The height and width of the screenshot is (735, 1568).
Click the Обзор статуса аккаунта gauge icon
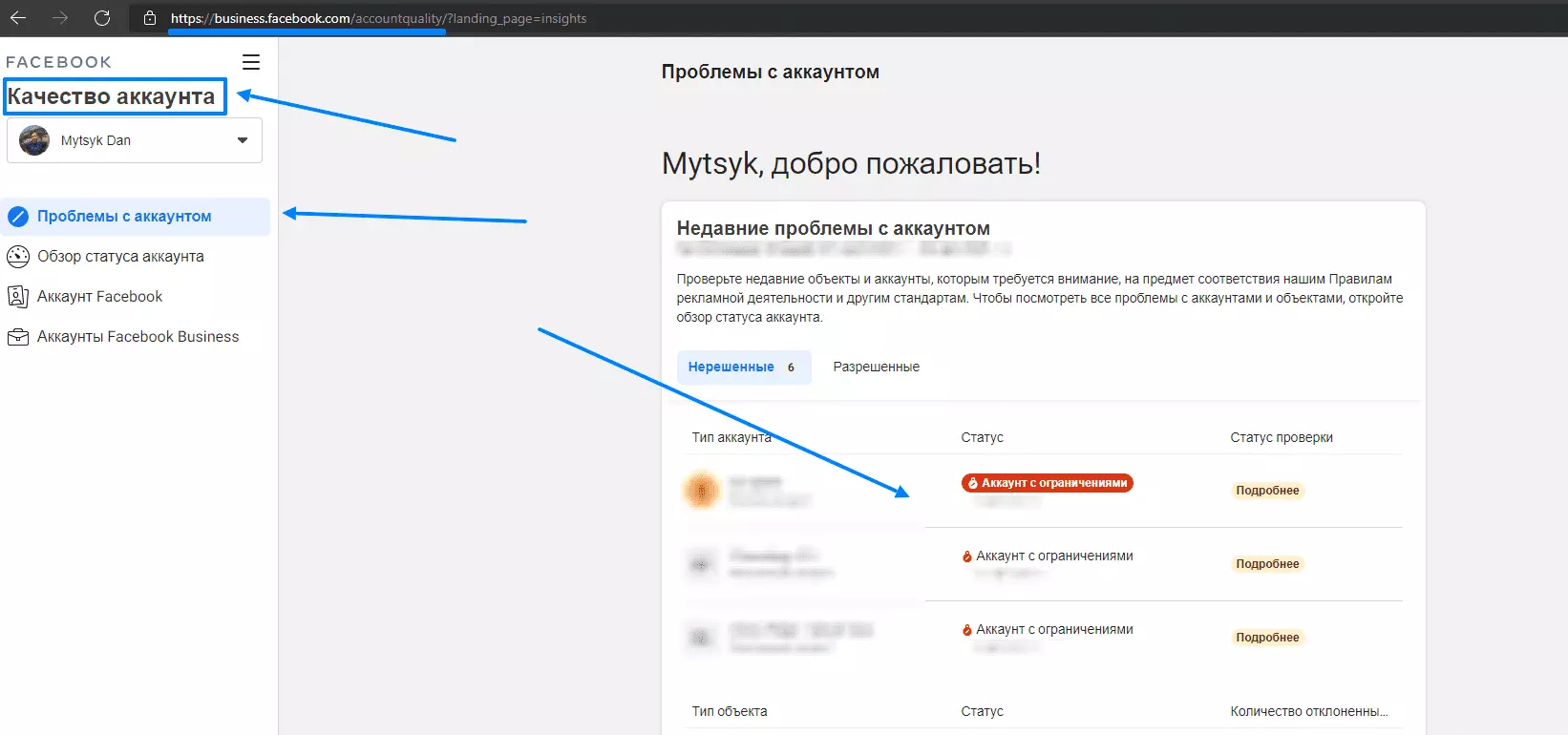click(18, 257)
